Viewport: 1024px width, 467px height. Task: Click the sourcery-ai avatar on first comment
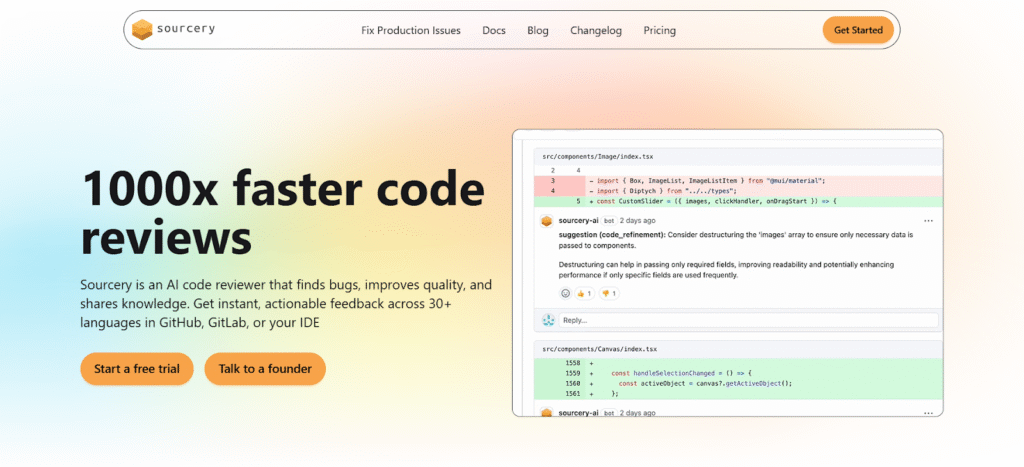547,220
